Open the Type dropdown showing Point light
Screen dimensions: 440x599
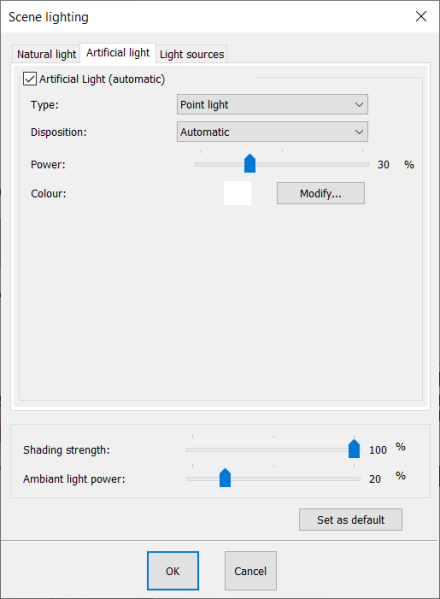pyautogui.click(x=272, y=105)
